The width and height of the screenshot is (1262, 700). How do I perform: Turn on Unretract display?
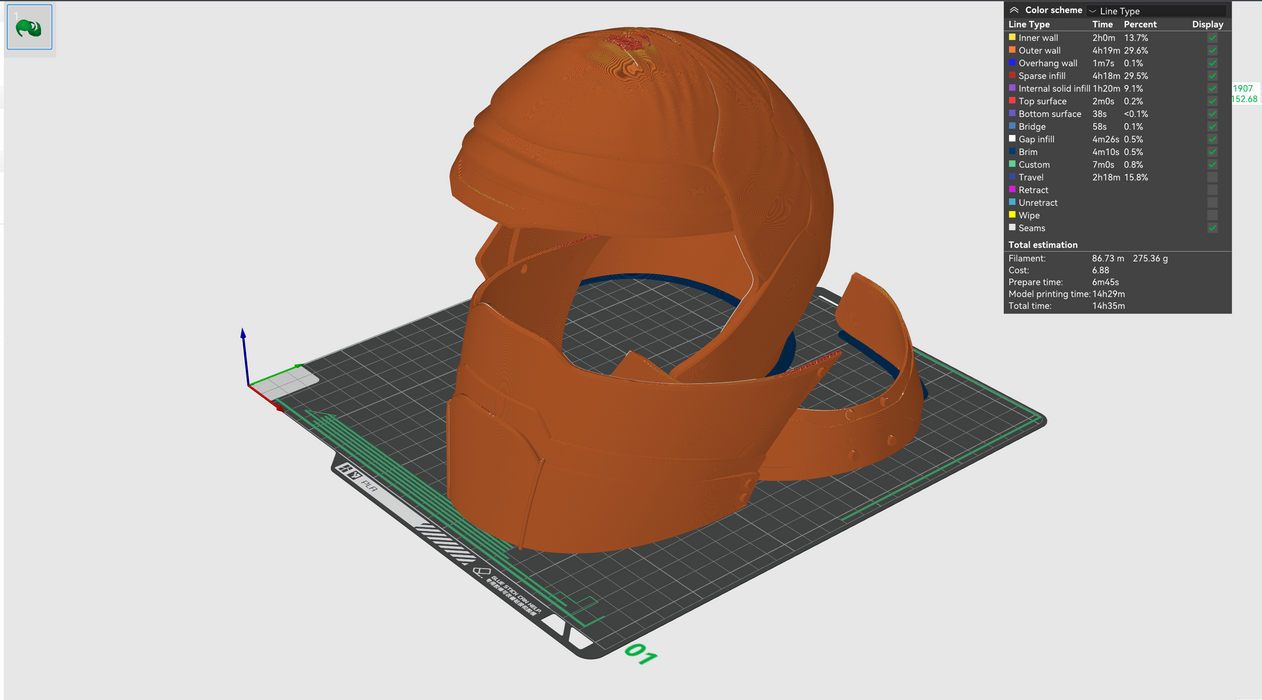pos(1212,203)
